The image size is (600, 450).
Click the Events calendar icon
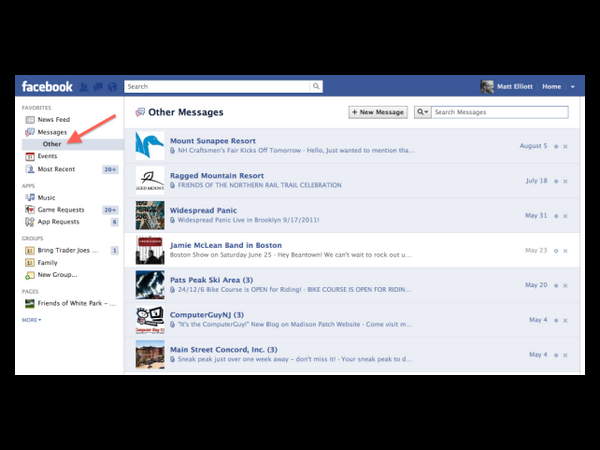[30, 157]
